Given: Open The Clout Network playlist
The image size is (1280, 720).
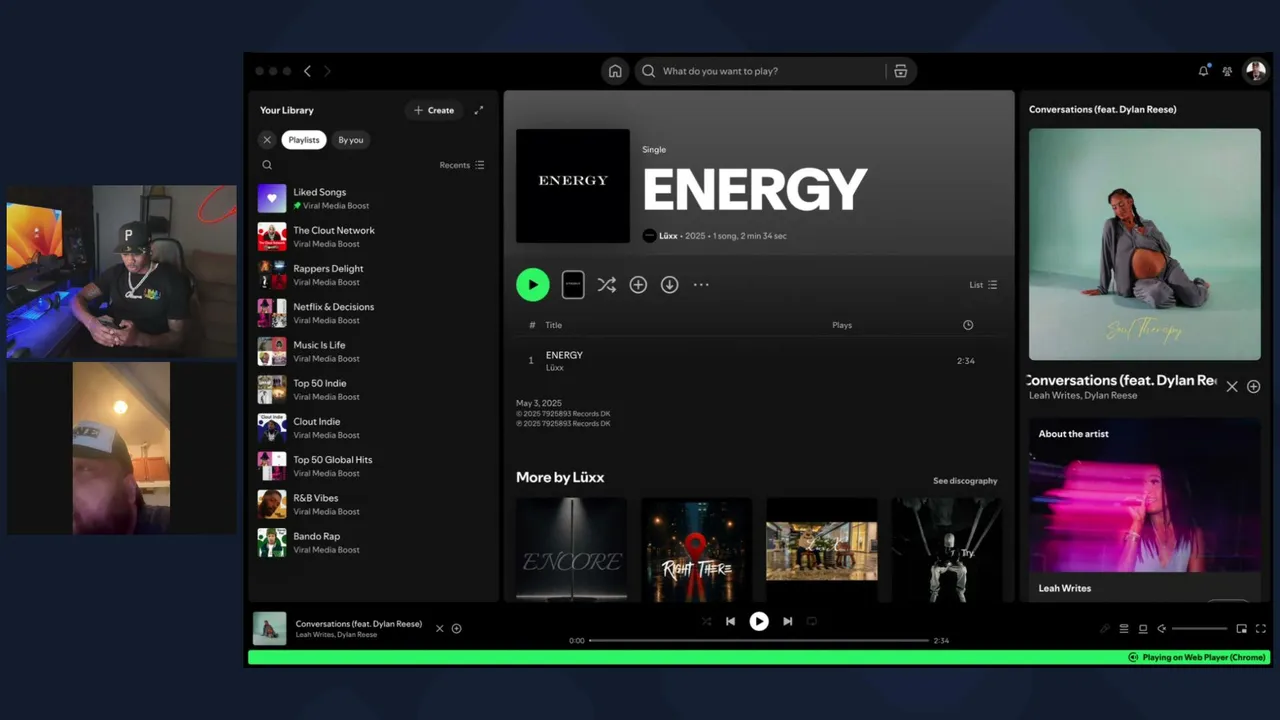Looking at the screenshot, I should pos(372,237).
